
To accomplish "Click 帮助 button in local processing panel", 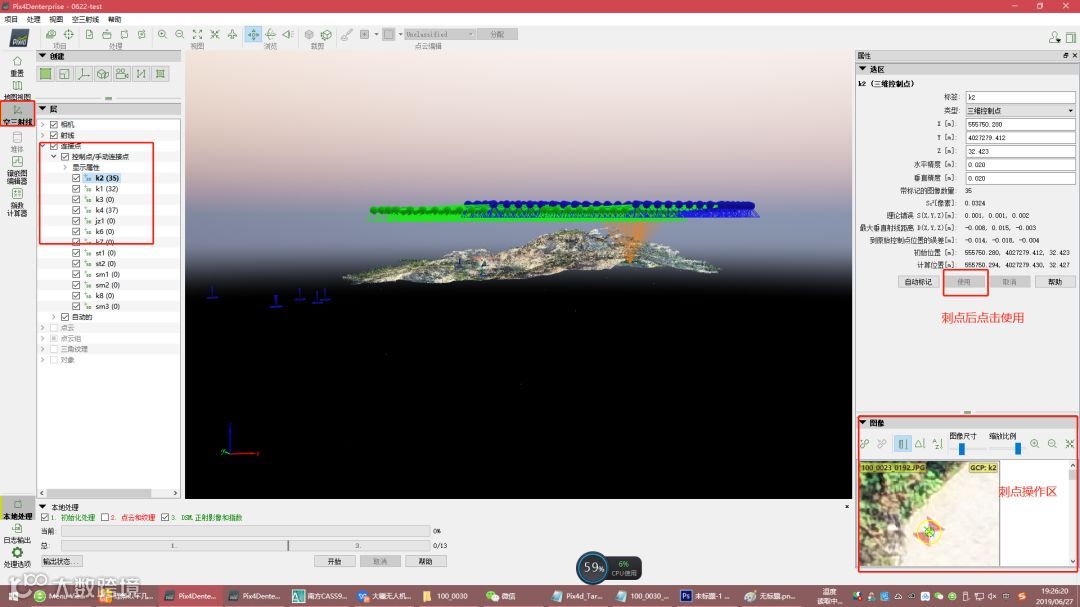I will click(425, 562).
